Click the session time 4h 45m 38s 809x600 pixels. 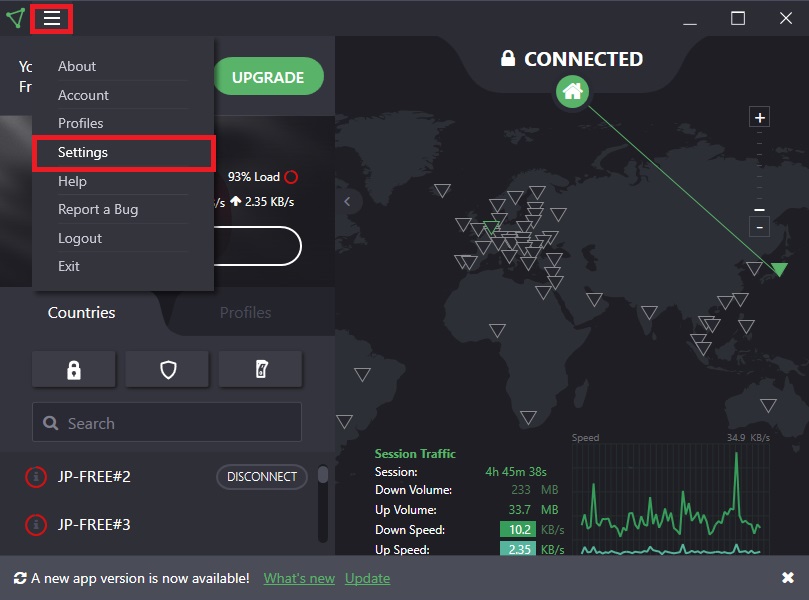pyautogui.click(x=516, y=472)
